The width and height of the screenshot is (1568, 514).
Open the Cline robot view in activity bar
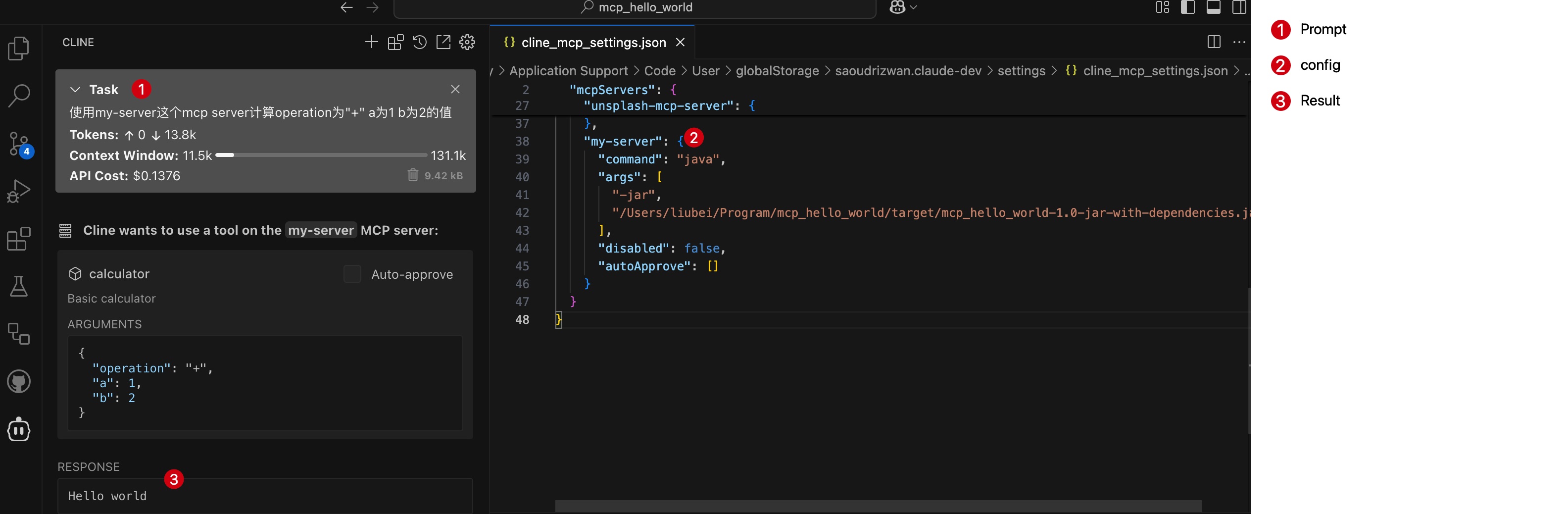coord(19,430)
